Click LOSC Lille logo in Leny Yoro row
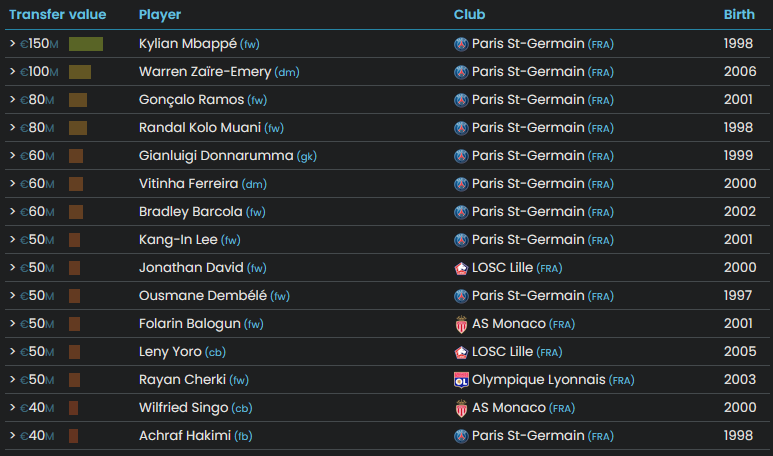The height and width of the screenshot is (456, 773). [x=461, y=352]
